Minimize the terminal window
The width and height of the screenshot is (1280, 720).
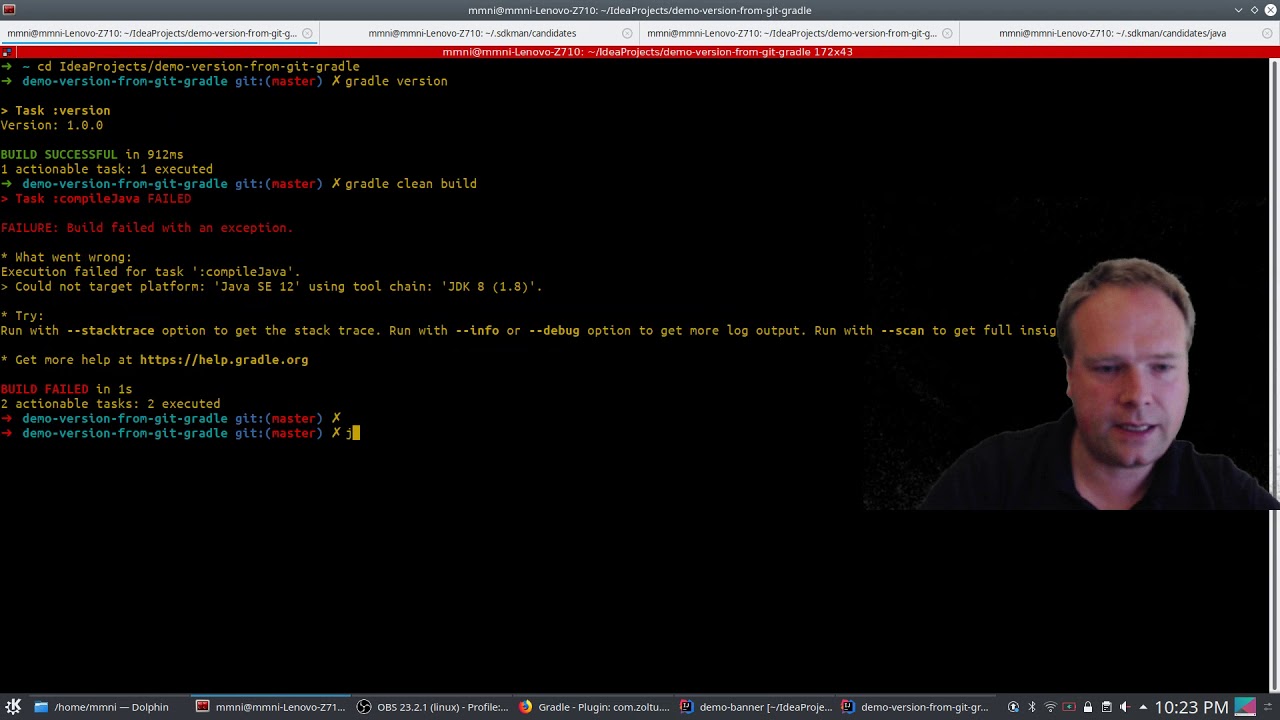1239,10
